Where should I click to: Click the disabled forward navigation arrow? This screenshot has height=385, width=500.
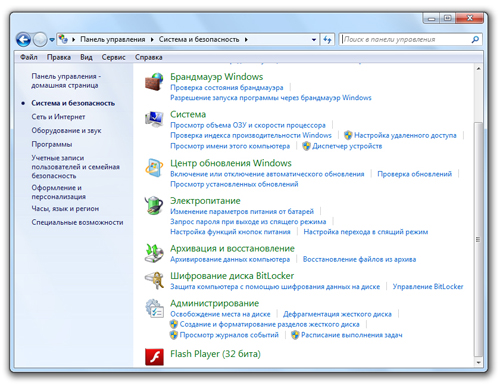click(x=40, y=40)
